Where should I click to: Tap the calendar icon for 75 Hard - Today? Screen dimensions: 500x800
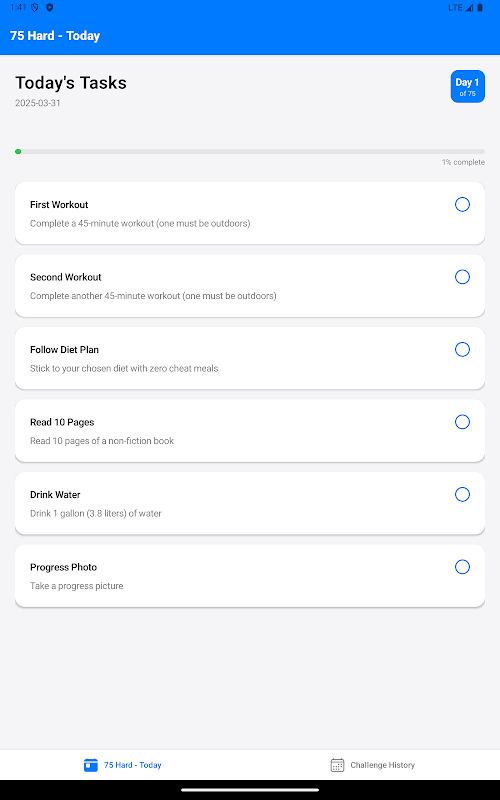point(91,765)
